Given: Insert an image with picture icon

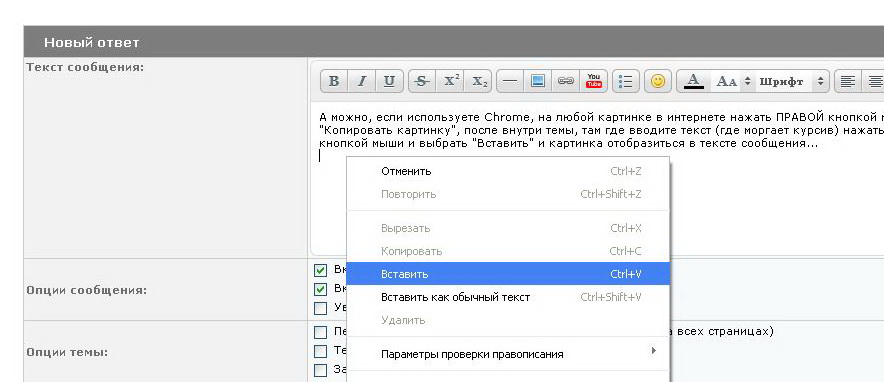Looking at the screenshot, I should (x=538, y=81).
